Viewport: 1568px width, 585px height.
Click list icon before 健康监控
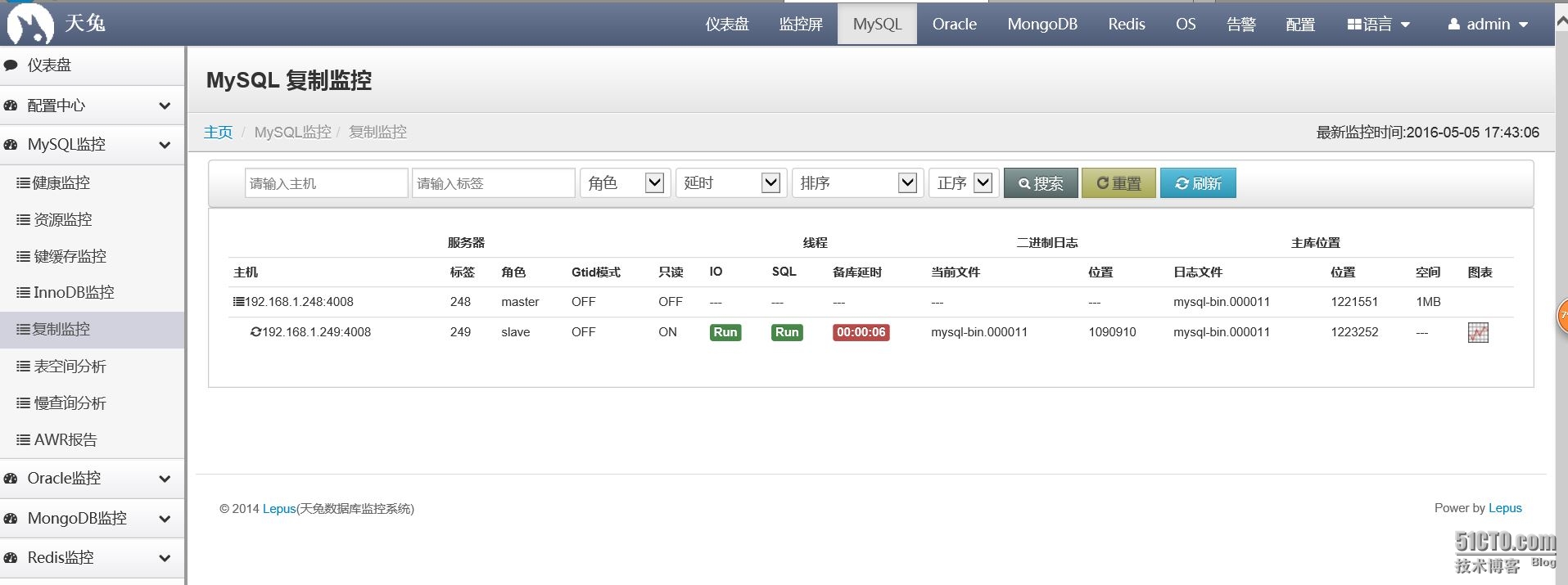point(23,183)
